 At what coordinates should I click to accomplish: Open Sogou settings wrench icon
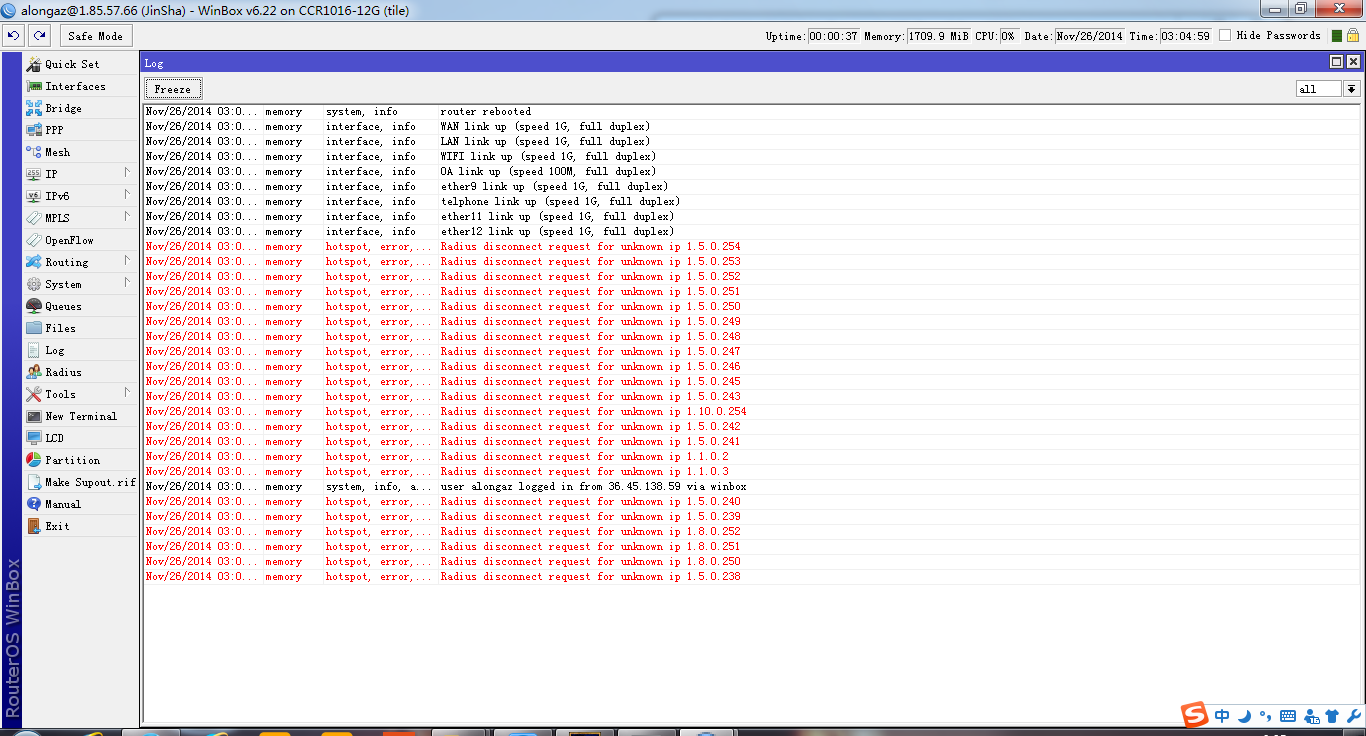click(1354, 716)
